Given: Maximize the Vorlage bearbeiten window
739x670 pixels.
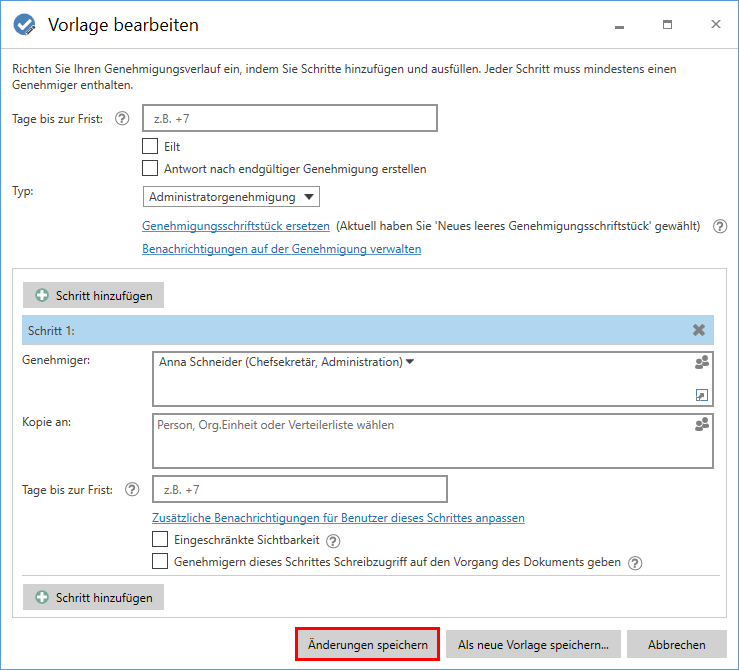Looking at the screenshot, I should 667,25.
